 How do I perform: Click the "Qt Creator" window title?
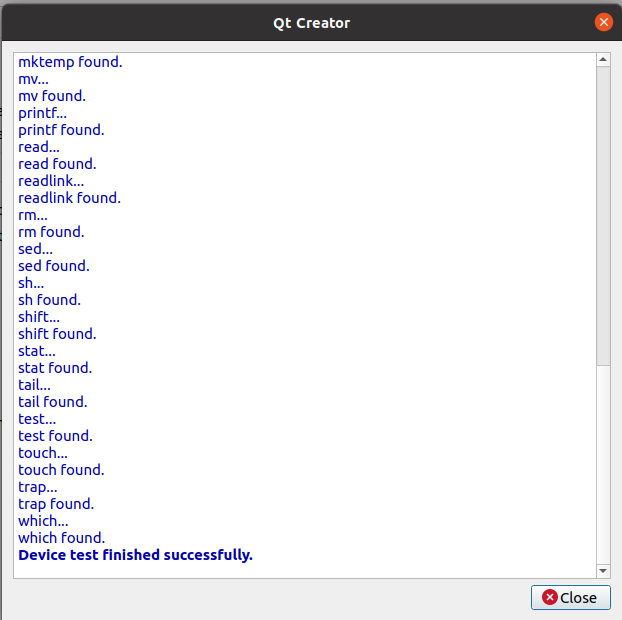coord(311,22)
